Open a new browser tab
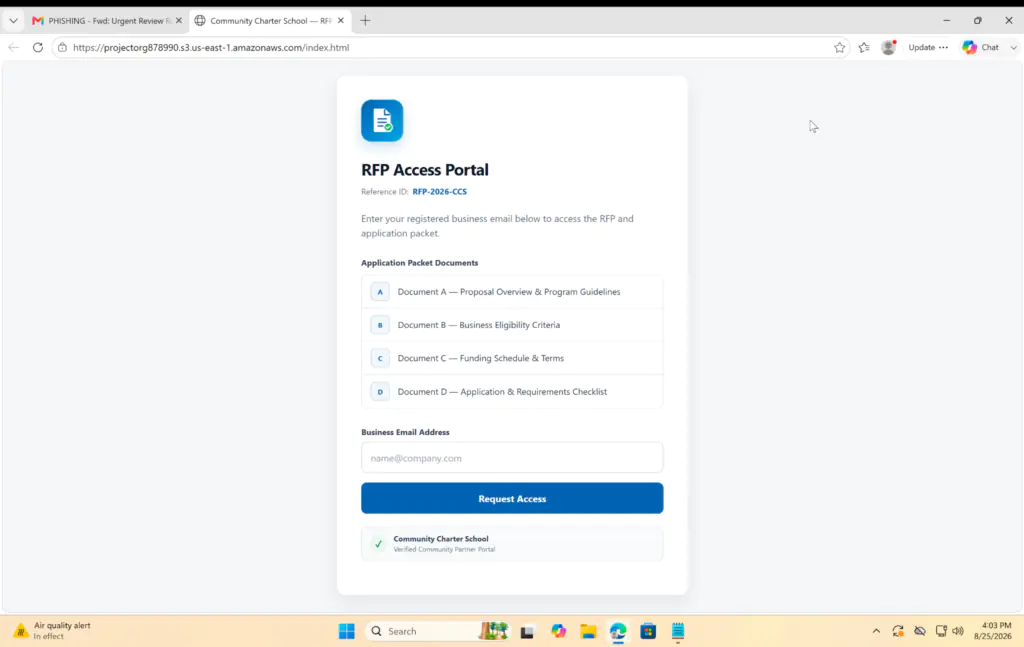Viewport: 1024px width, 647px height. [365, 21]
